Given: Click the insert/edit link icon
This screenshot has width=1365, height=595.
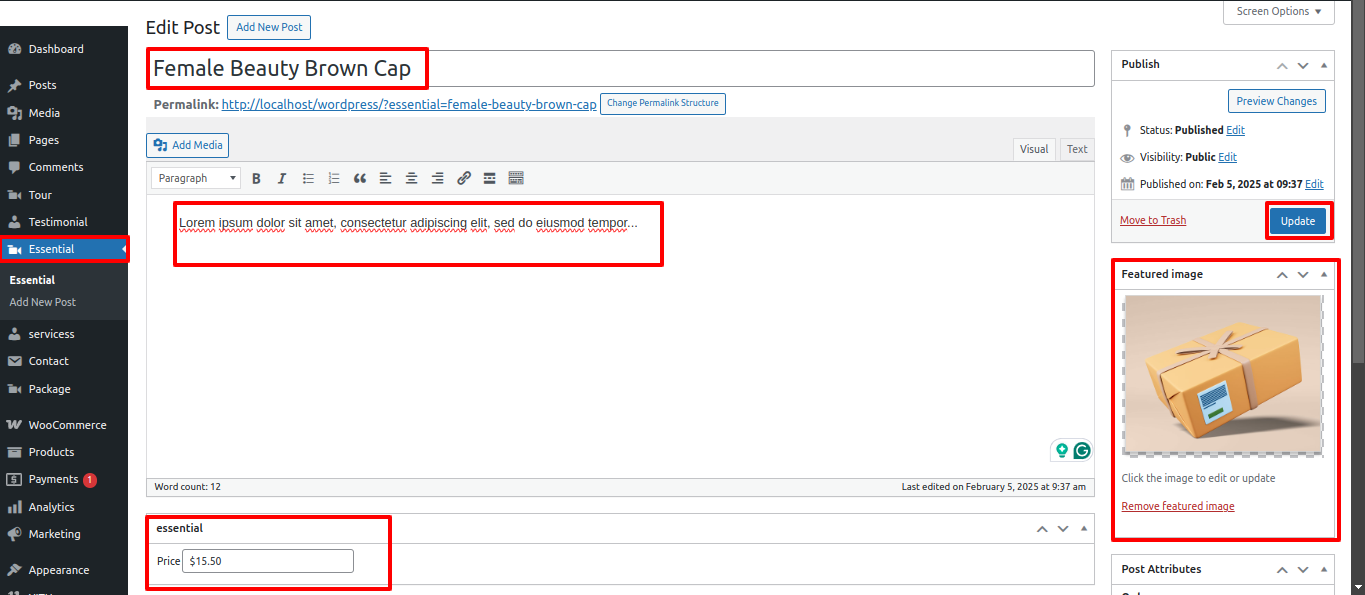Looking at the screenshot, I should point(464,178).
